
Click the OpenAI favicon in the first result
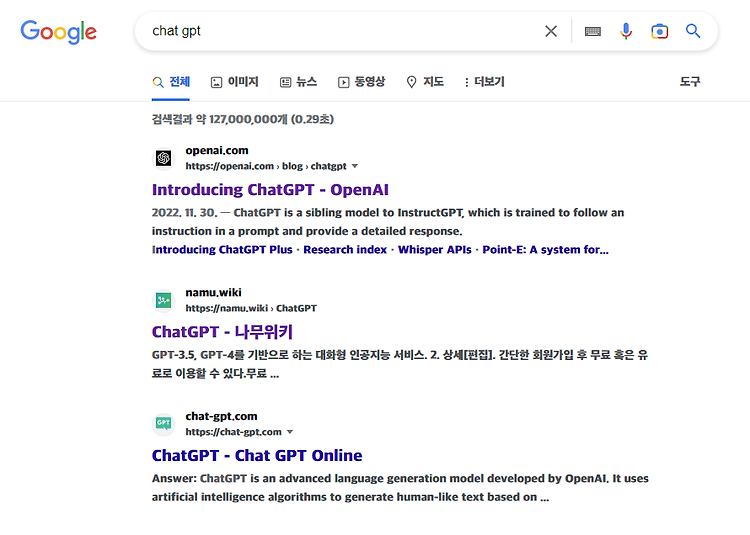pyautogui.click(x=164, y=158)
